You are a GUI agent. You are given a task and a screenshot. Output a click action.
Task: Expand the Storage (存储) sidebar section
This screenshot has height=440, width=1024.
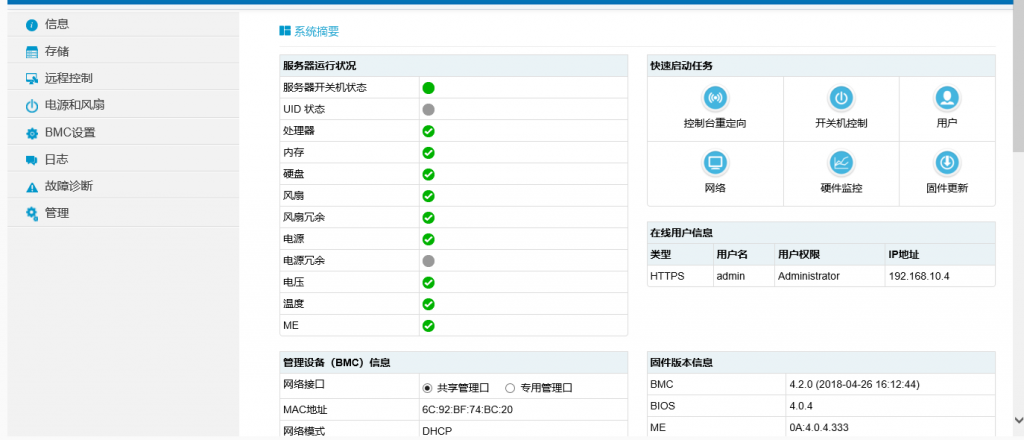[x=57, y=51]
